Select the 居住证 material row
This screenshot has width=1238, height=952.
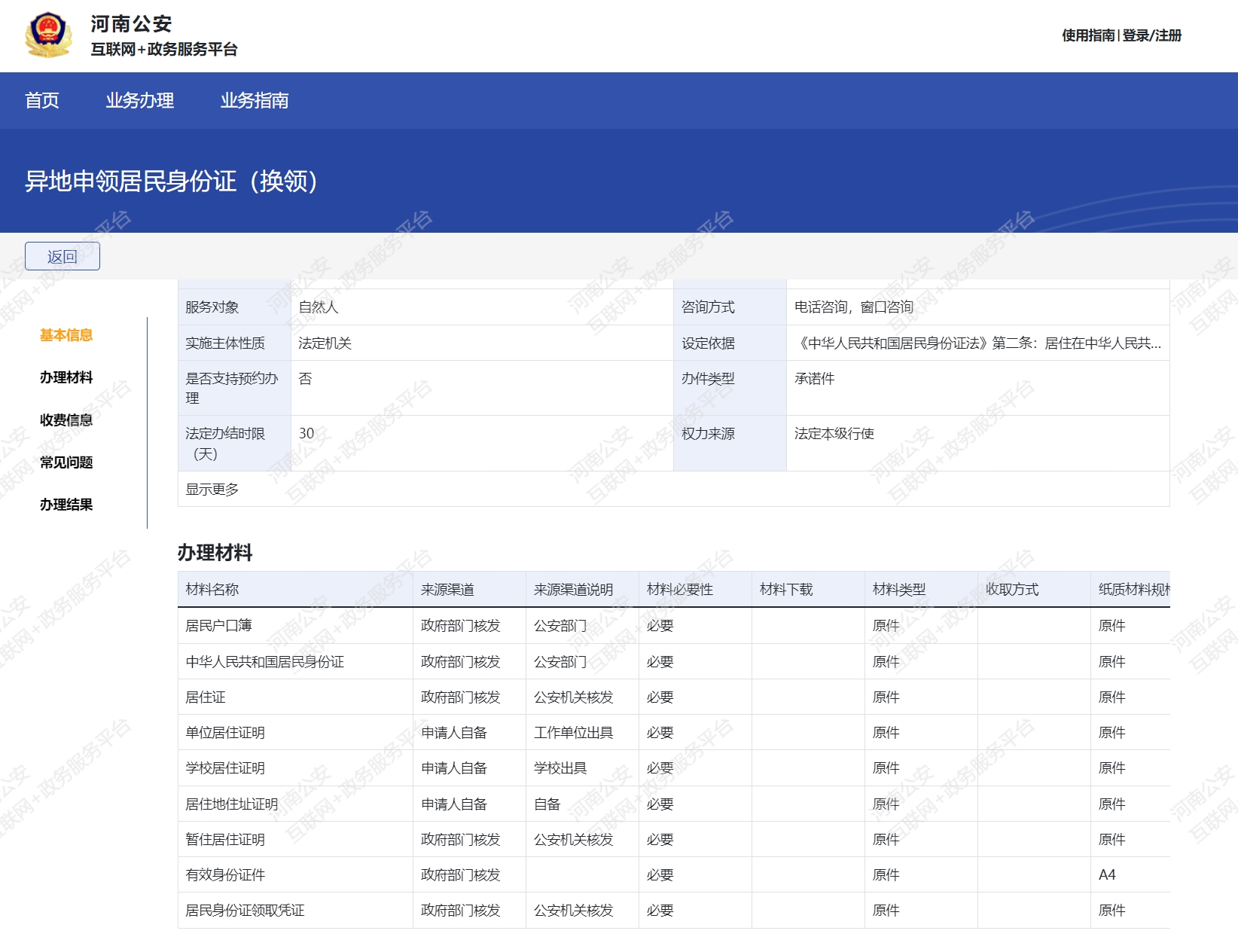pos(206,697)
